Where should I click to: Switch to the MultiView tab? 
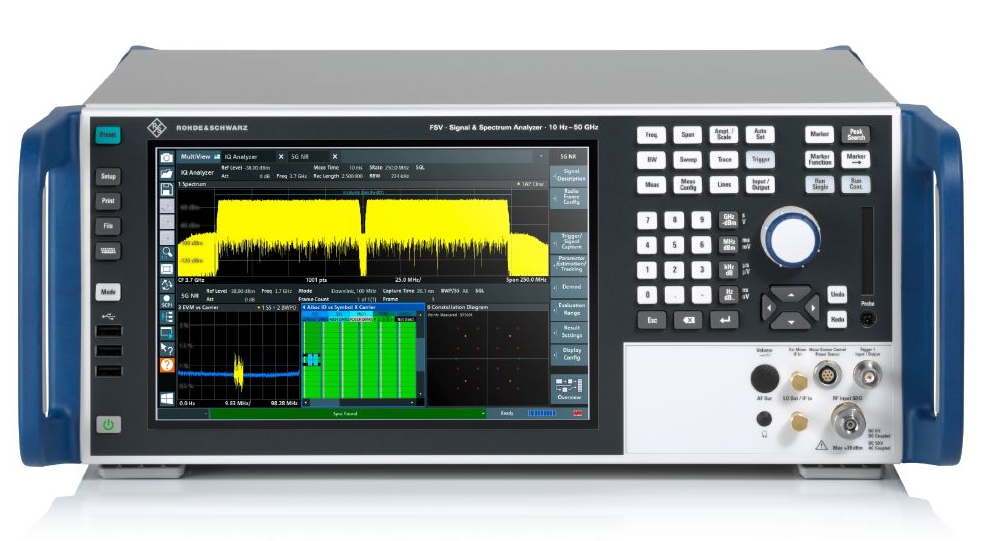click(199, 156)
